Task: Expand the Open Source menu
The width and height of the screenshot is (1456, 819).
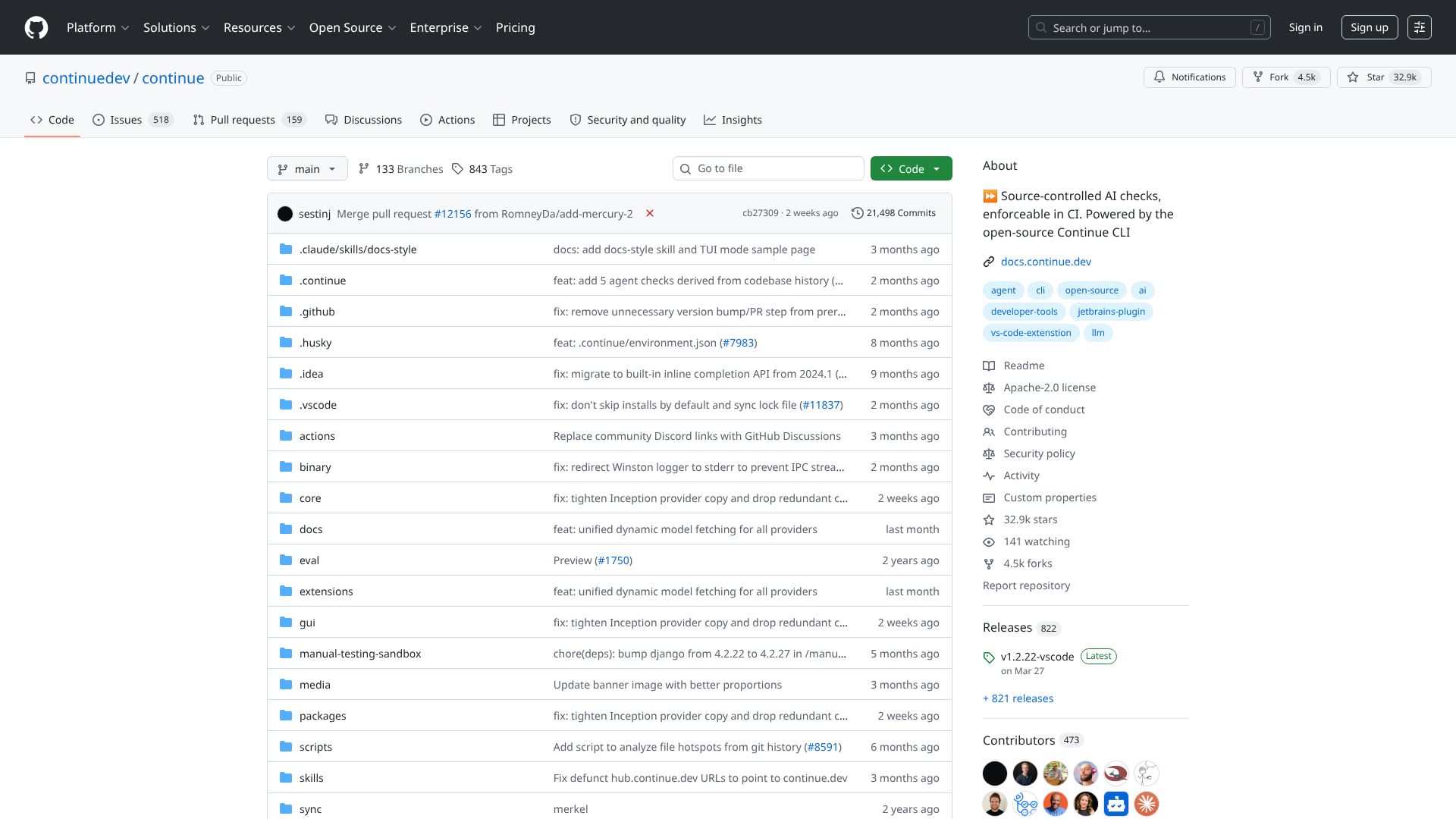Action: click(x=353, y=27)
